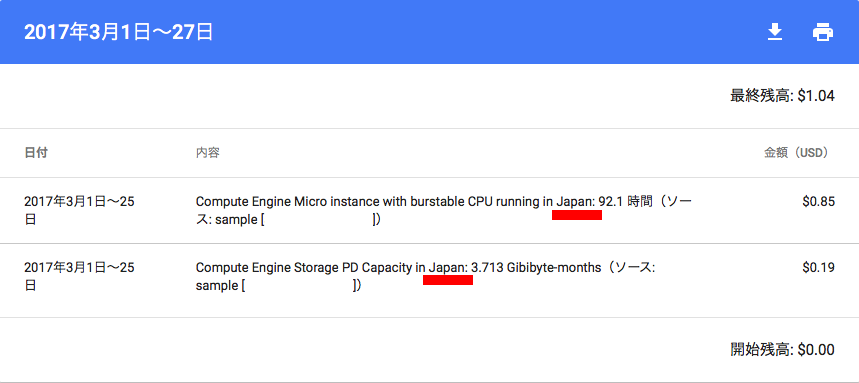The height and width of the screenshot is (383, 859).
Task: Download the billing statement
Action: 774,33
